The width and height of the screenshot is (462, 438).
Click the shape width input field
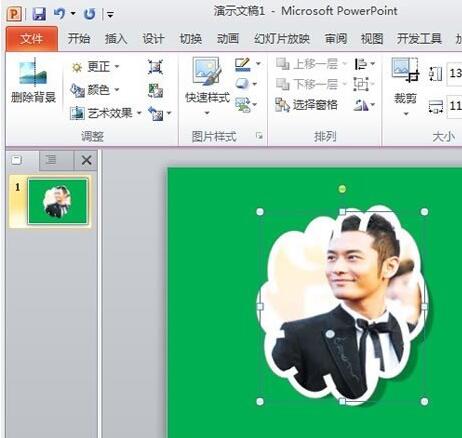click(455, 107)
